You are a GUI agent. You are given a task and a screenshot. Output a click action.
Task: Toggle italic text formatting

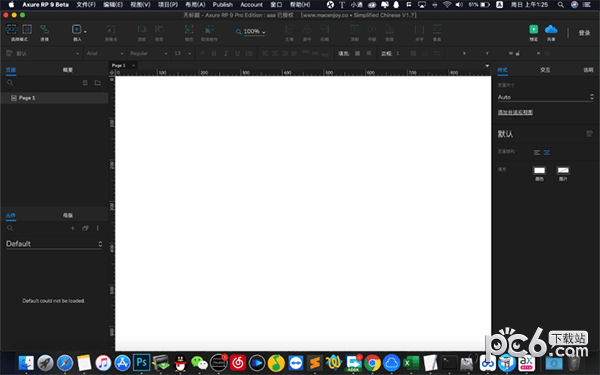point(226,53)
